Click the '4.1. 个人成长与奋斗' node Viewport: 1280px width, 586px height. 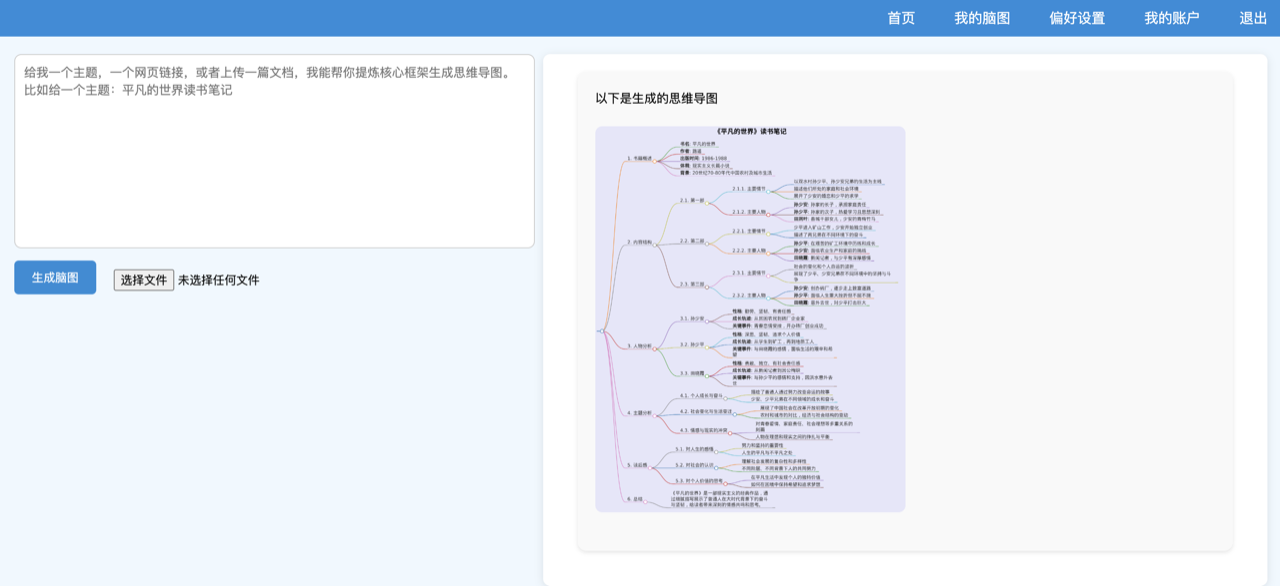click(702, 396)
